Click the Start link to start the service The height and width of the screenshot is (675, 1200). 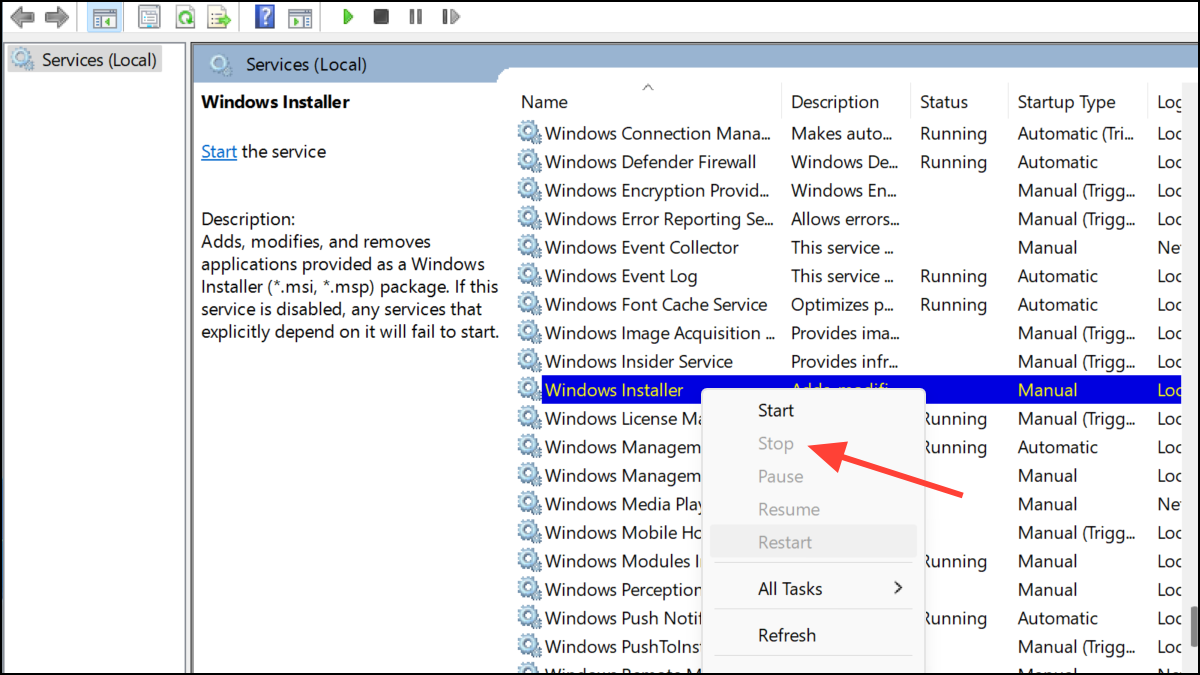[x=219, y=151]
